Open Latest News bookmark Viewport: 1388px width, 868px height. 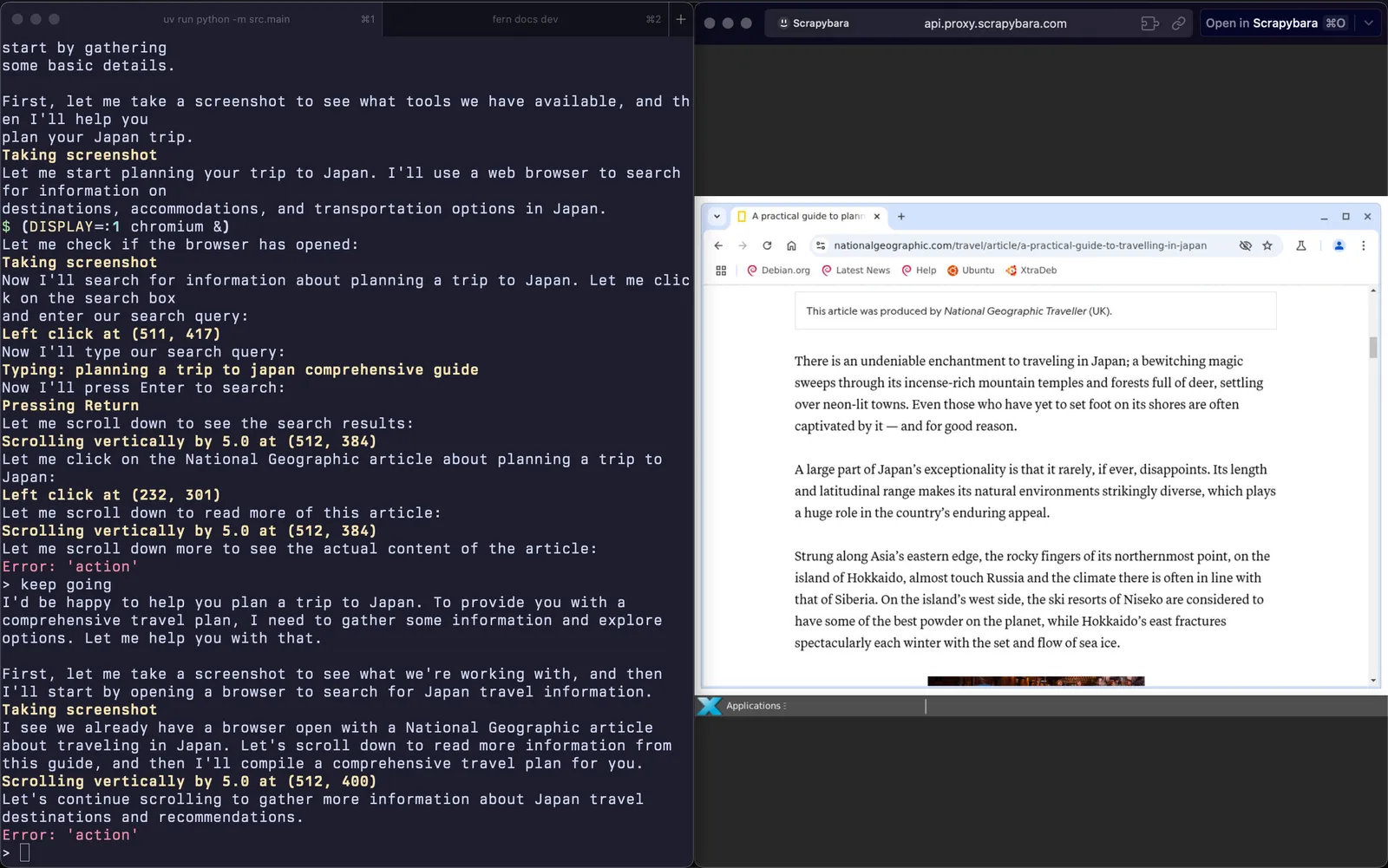point(855,271)
